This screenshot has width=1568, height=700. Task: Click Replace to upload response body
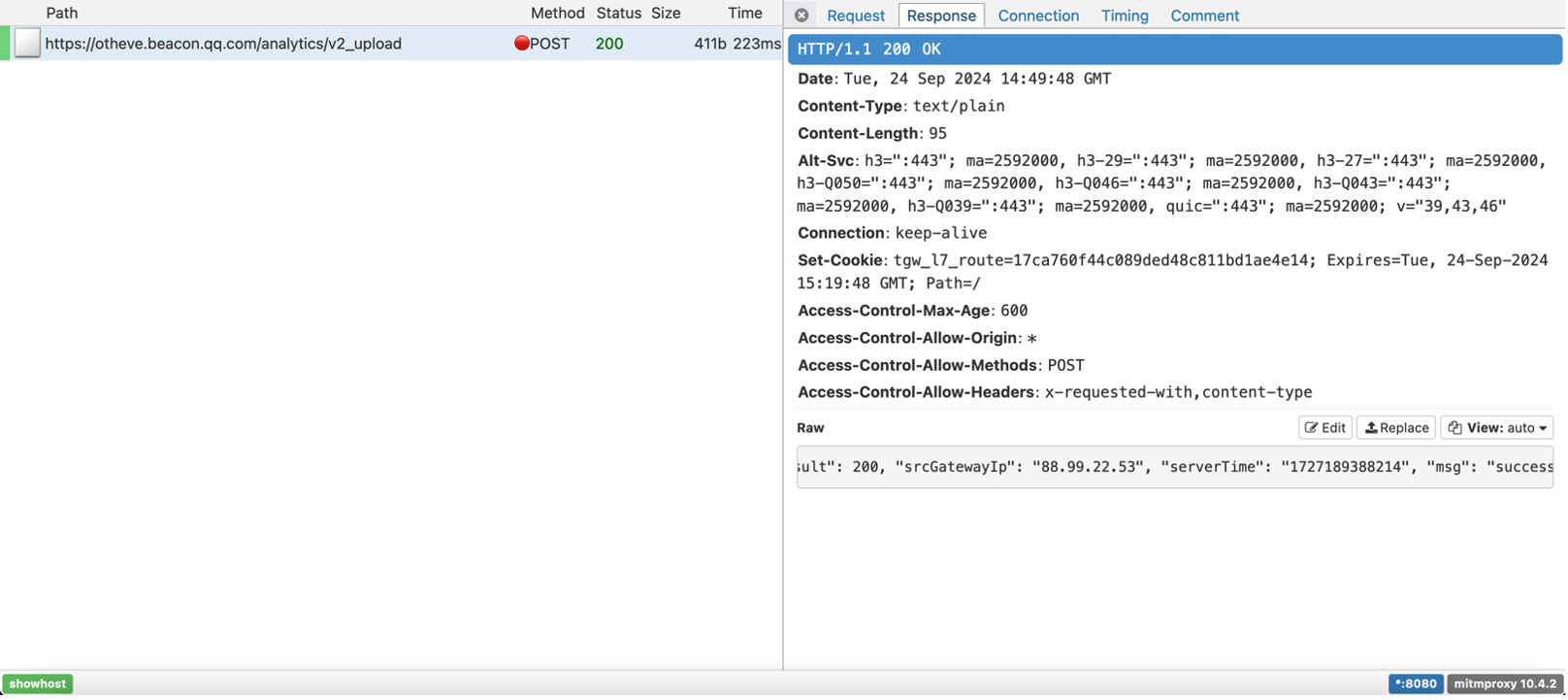click(1396, 427)
